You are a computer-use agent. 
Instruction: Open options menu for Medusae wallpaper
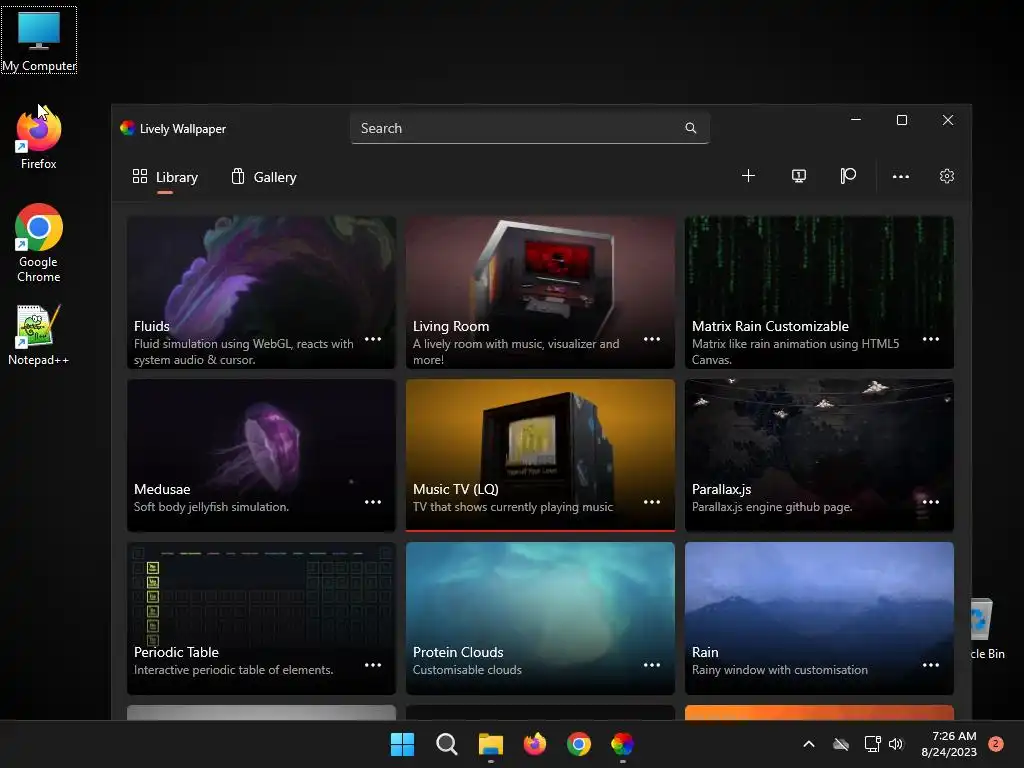tap(373, 502)
